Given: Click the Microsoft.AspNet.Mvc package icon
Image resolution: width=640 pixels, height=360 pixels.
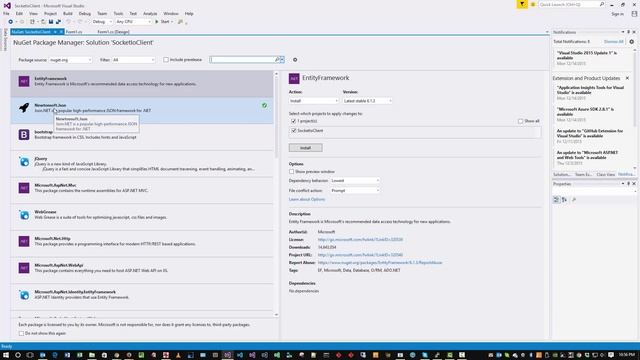Looking at the screenshot, I should coord(24,188).
